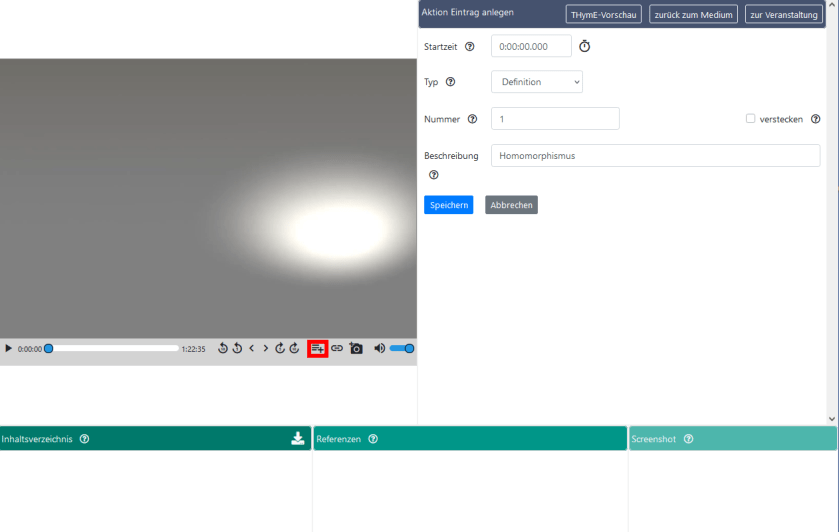Adjust the volume slider

coord(401,349)
